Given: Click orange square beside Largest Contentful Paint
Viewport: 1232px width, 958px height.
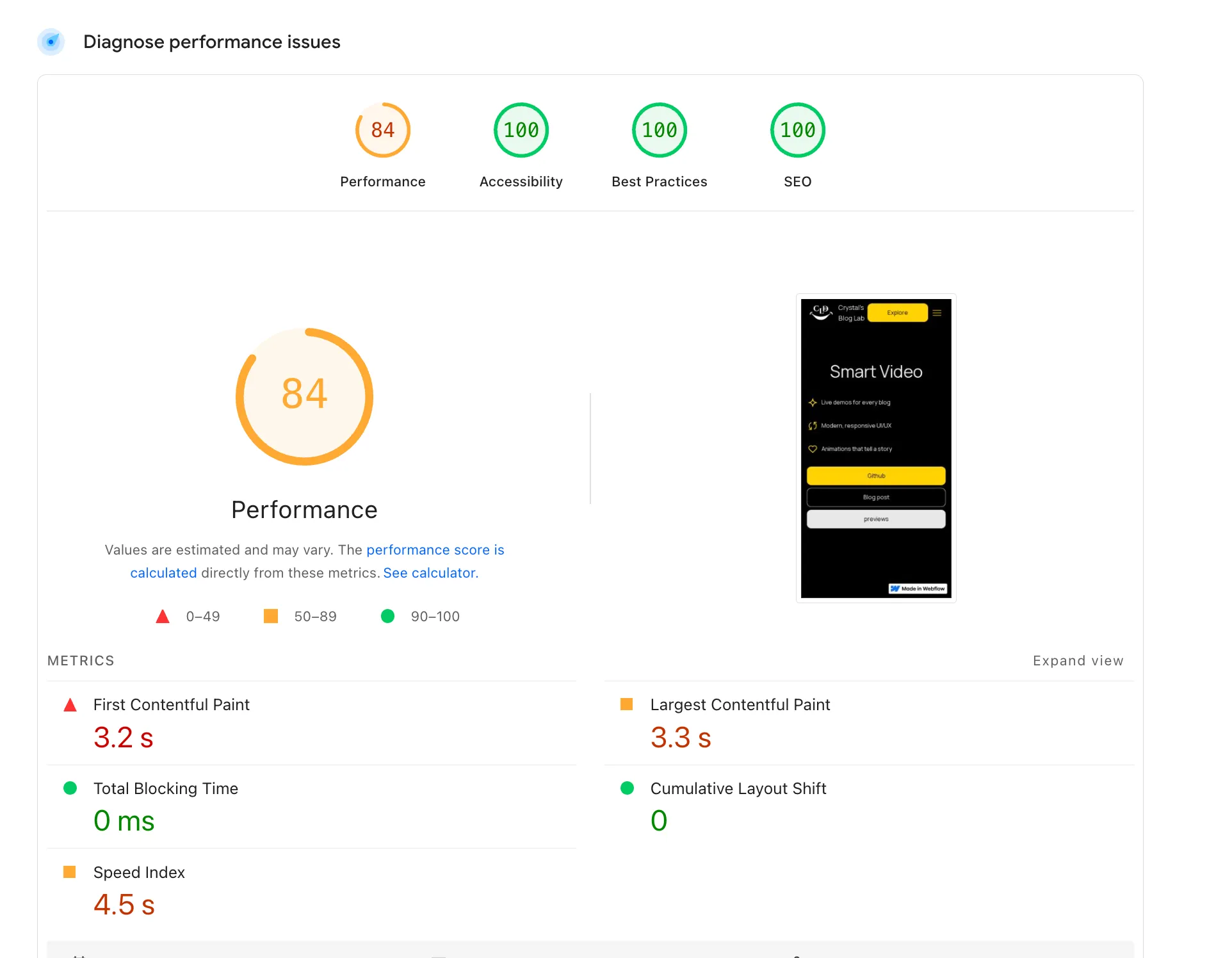Looking at the screenshot, I should [x=626, y=704].
